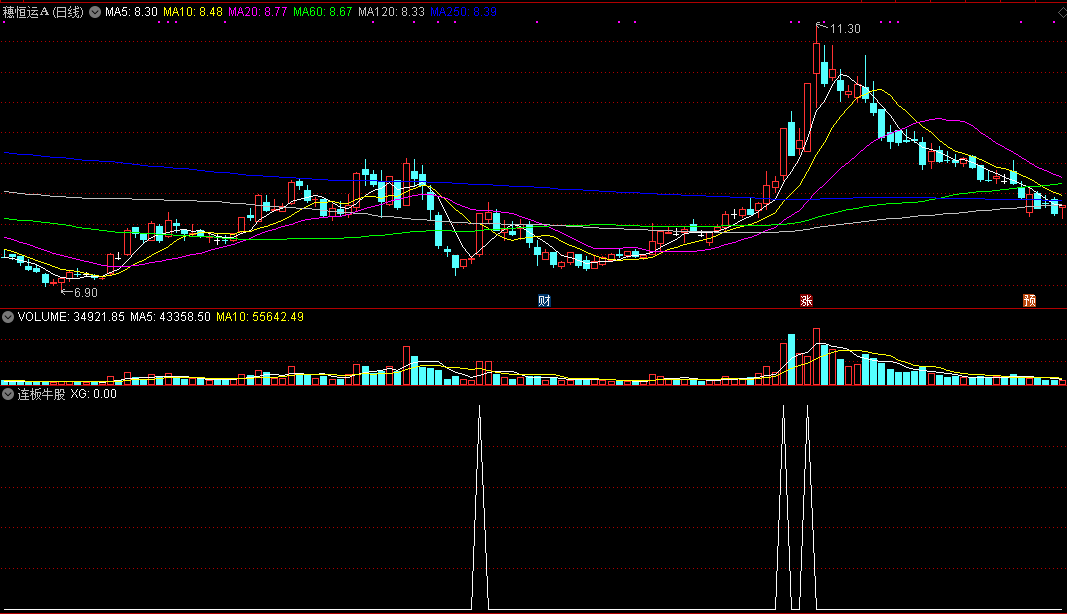Image resolution: width=1067 pixels, height=614 pixels.
Task: Click the 11.30 high price label
Action: [845, 29]
